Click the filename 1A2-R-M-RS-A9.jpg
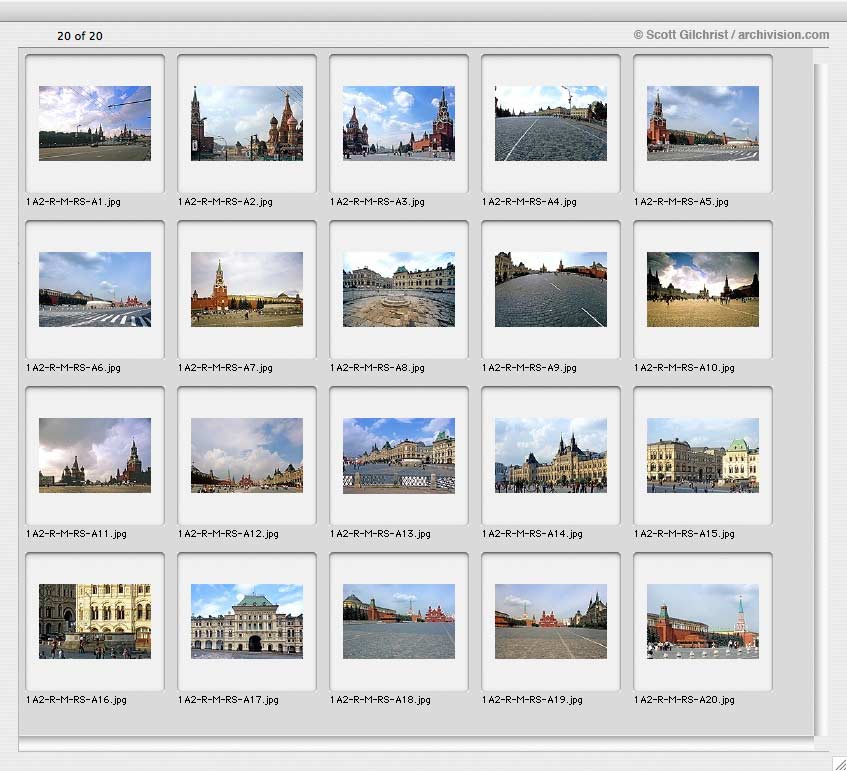Viewport: 847px width, 771px height. (529, 367)
